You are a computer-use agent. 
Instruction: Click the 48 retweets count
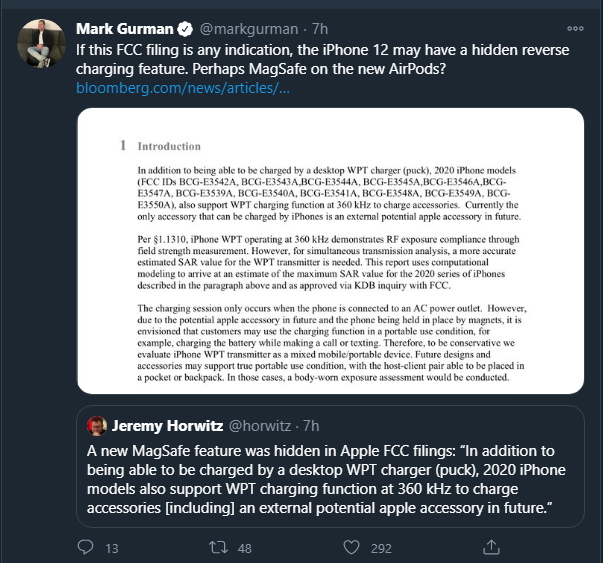[245, 548]
